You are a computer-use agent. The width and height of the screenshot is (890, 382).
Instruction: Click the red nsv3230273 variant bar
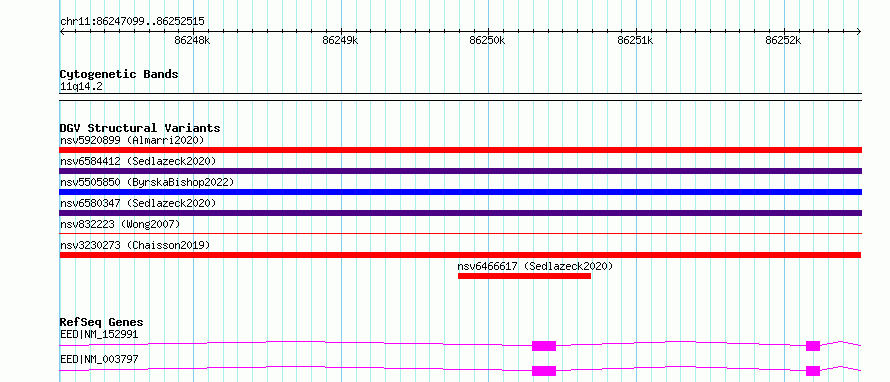(460, 255)
